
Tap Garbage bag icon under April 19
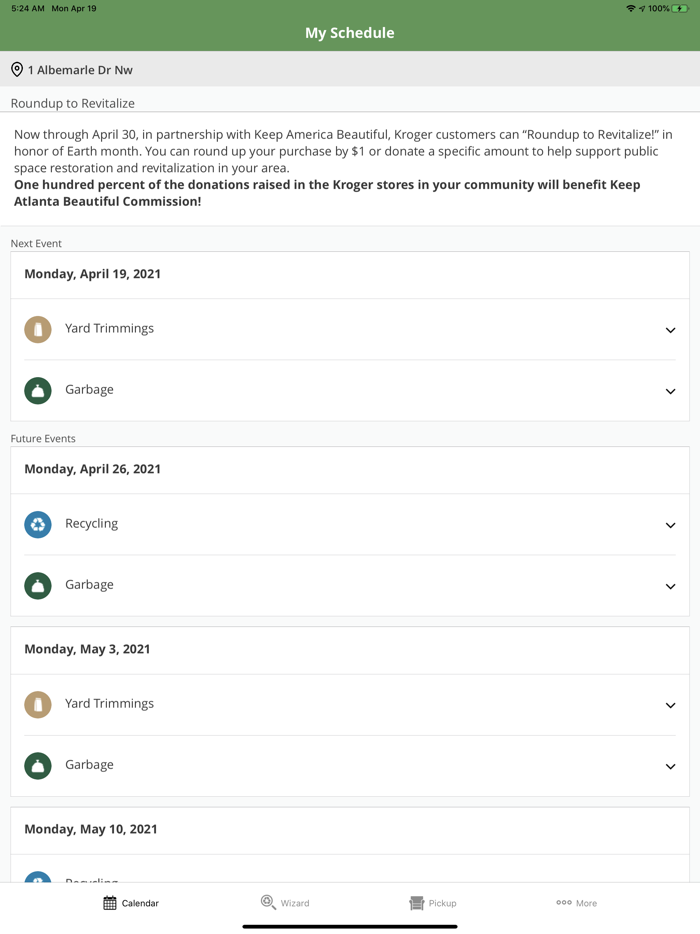click(38, 390)
